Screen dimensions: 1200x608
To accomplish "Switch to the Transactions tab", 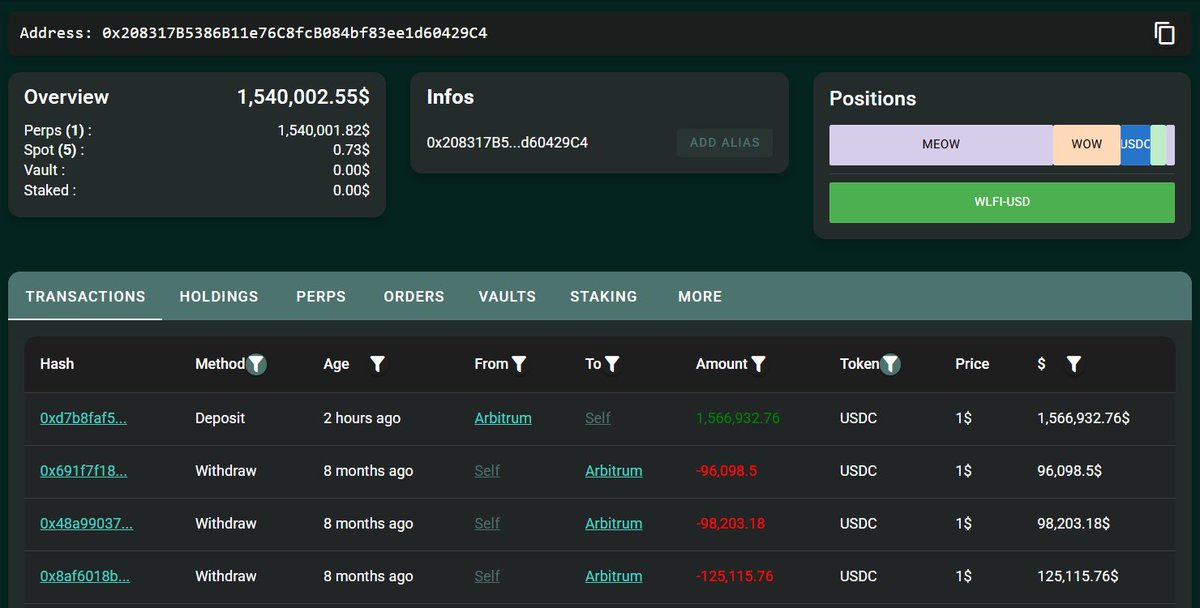I will click(x=85, y=297).
